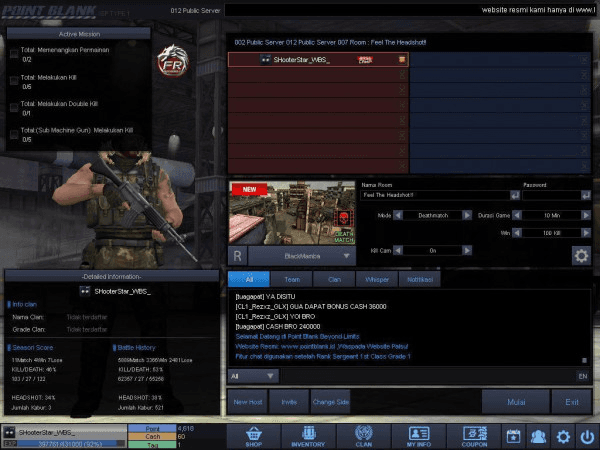Image resolution: width=600 pixels, height=450 pixels.
Task: Close first blue team slot
Action: 584,60
